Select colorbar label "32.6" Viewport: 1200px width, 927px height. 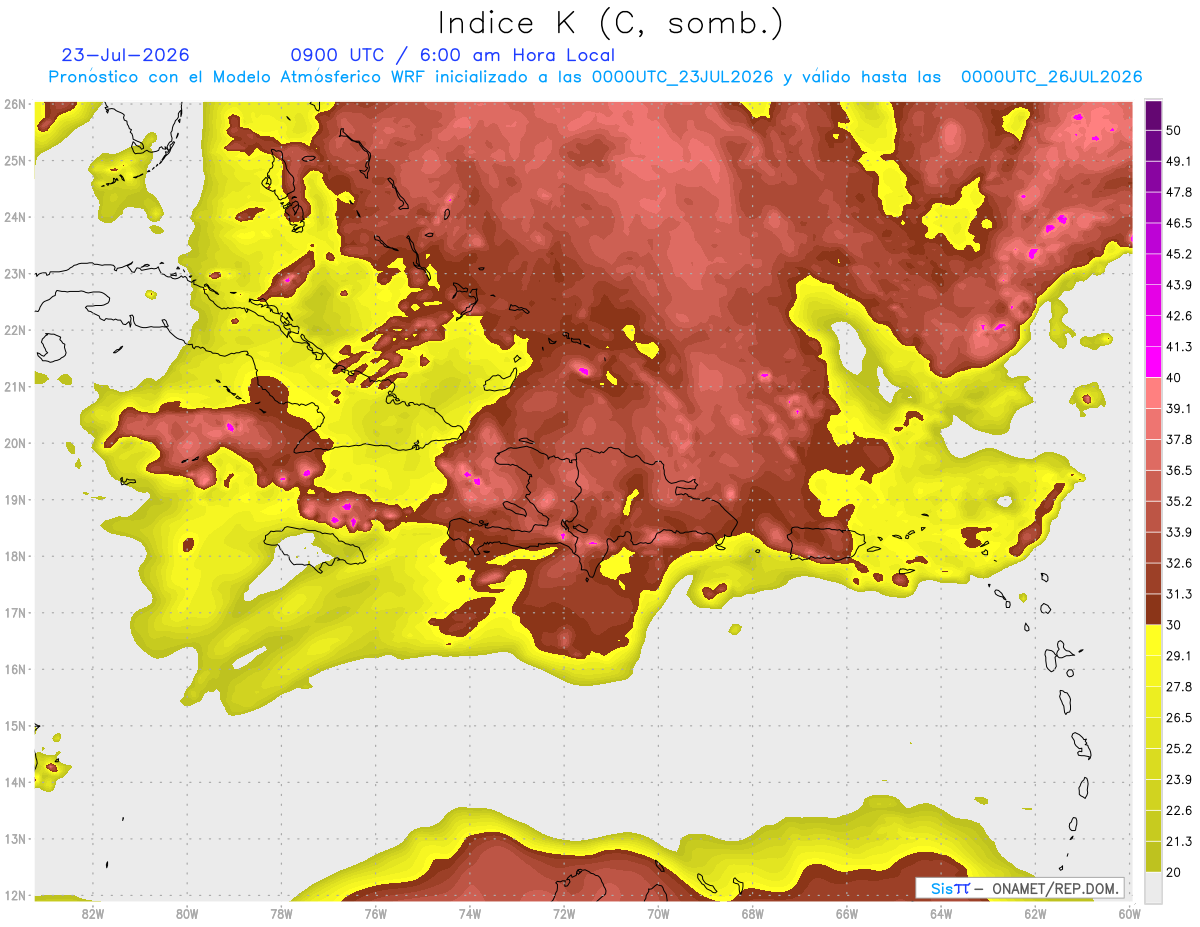[x=1180, y=563]
